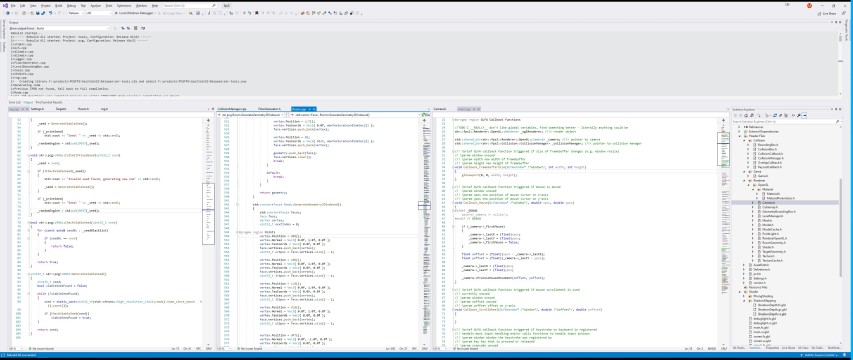
Task: Select CollisionManager.h in Solution Explorer
Action: point(771,158)
